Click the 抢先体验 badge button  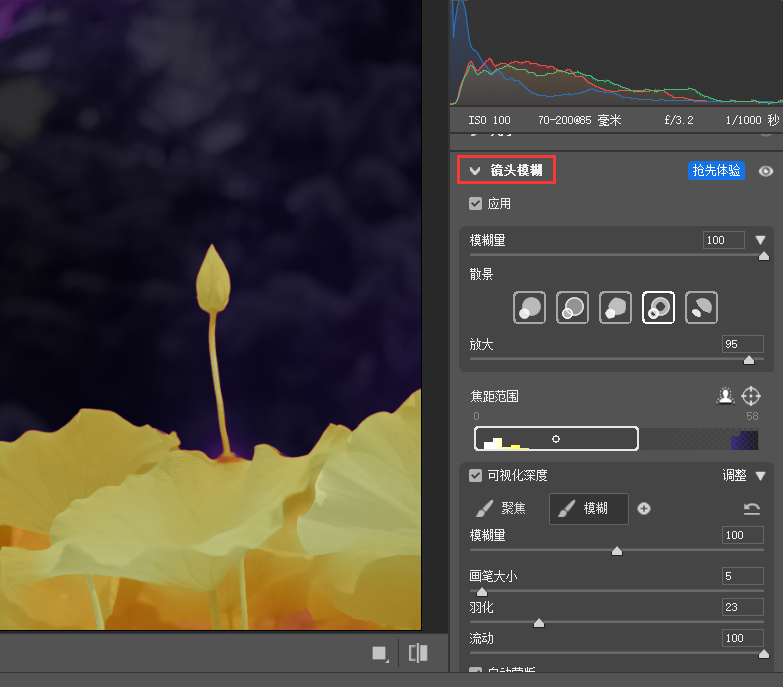pos(716,171)
